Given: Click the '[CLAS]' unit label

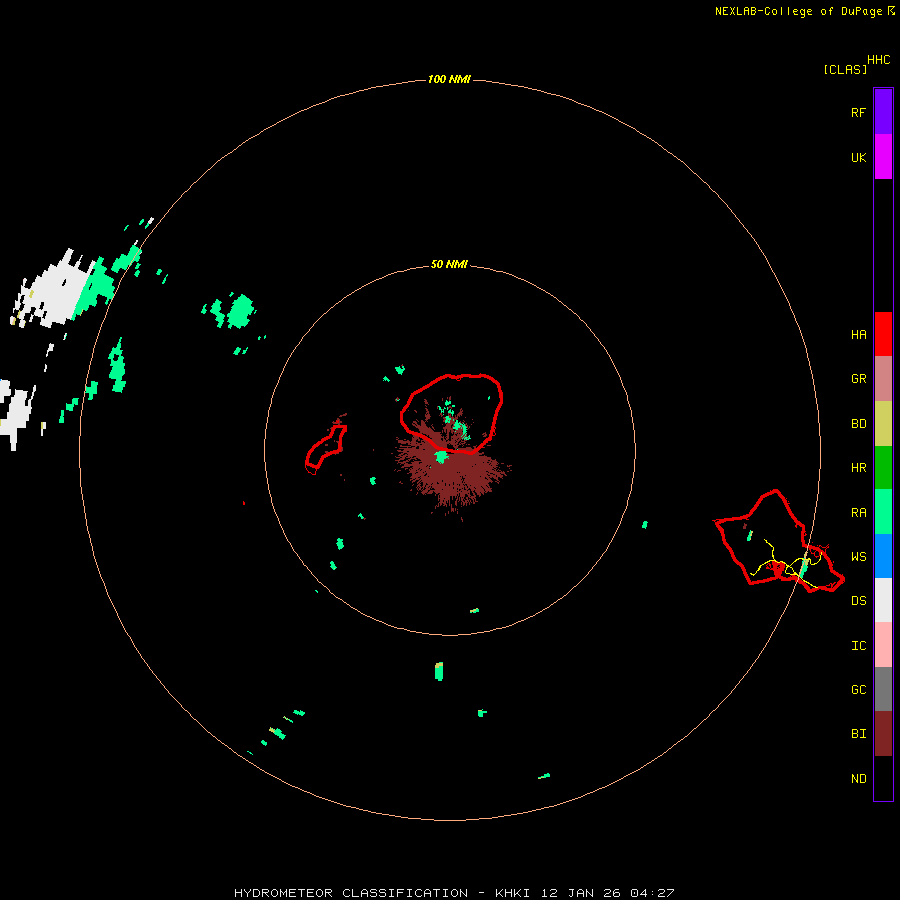Looking at the screenshot, I should coord(845,69).
